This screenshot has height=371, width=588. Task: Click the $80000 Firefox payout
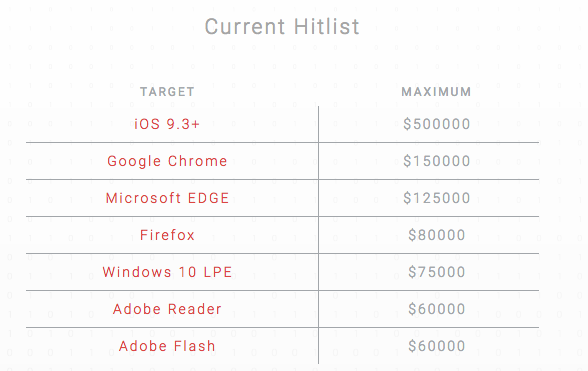pyautogui.click(x=436, y=235)
